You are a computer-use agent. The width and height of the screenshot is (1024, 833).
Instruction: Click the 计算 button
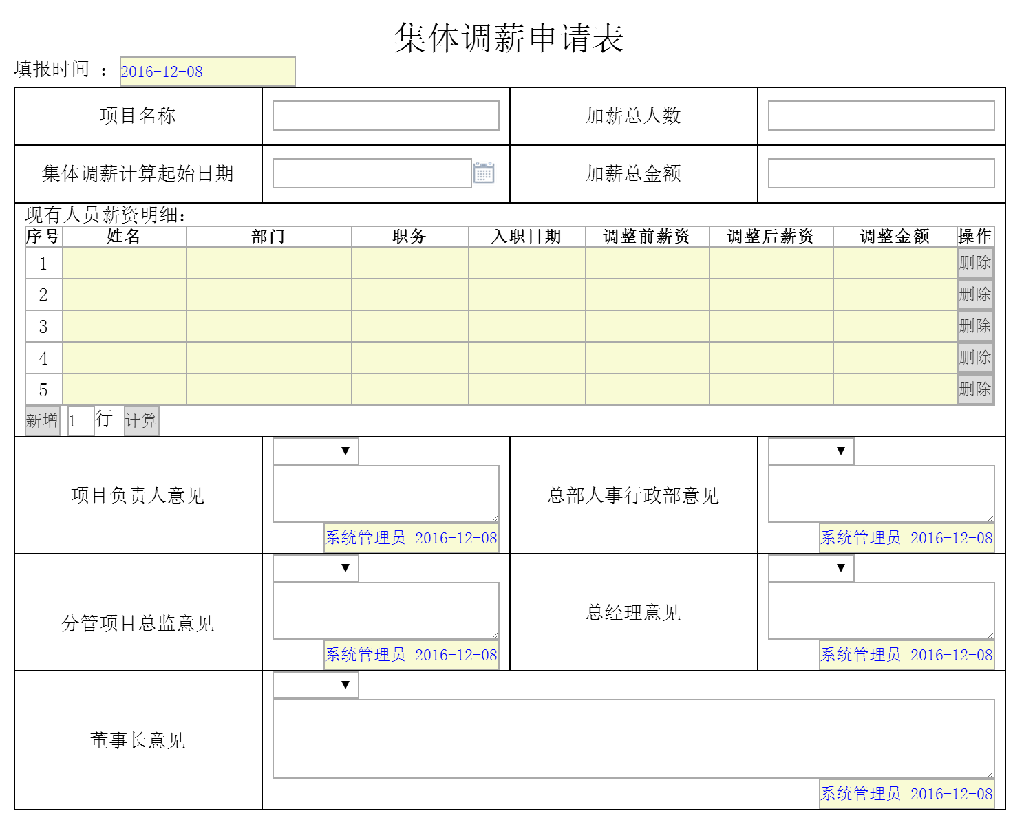(x=141, y=420)
